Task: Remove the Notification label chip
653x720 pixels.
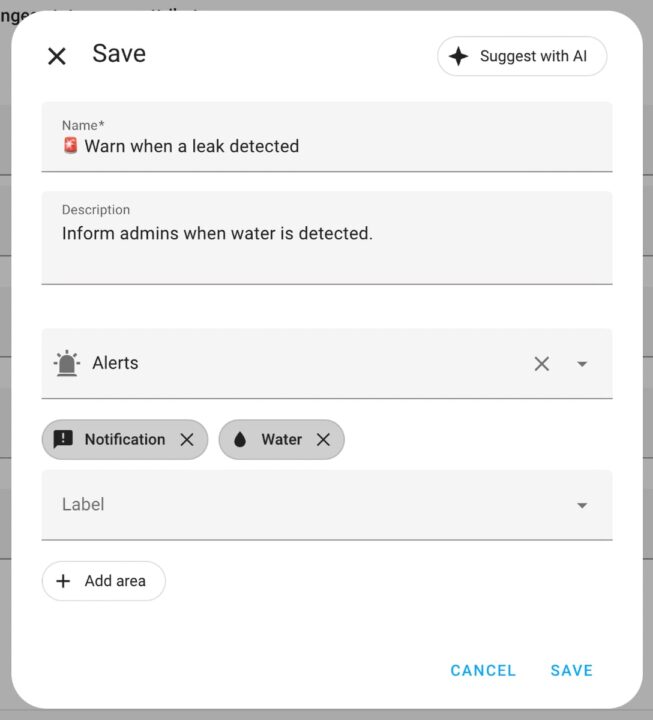Action: click(187, 439)
